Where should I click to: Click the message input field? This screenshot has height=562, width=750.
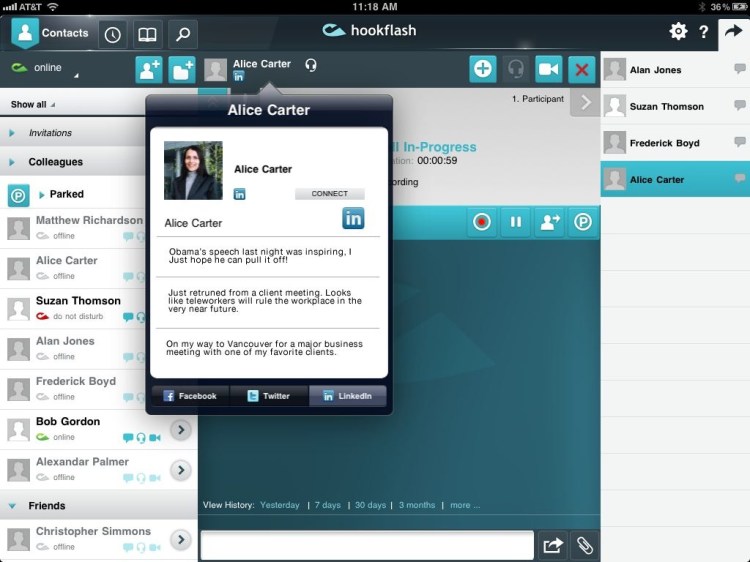pos(367,545)
